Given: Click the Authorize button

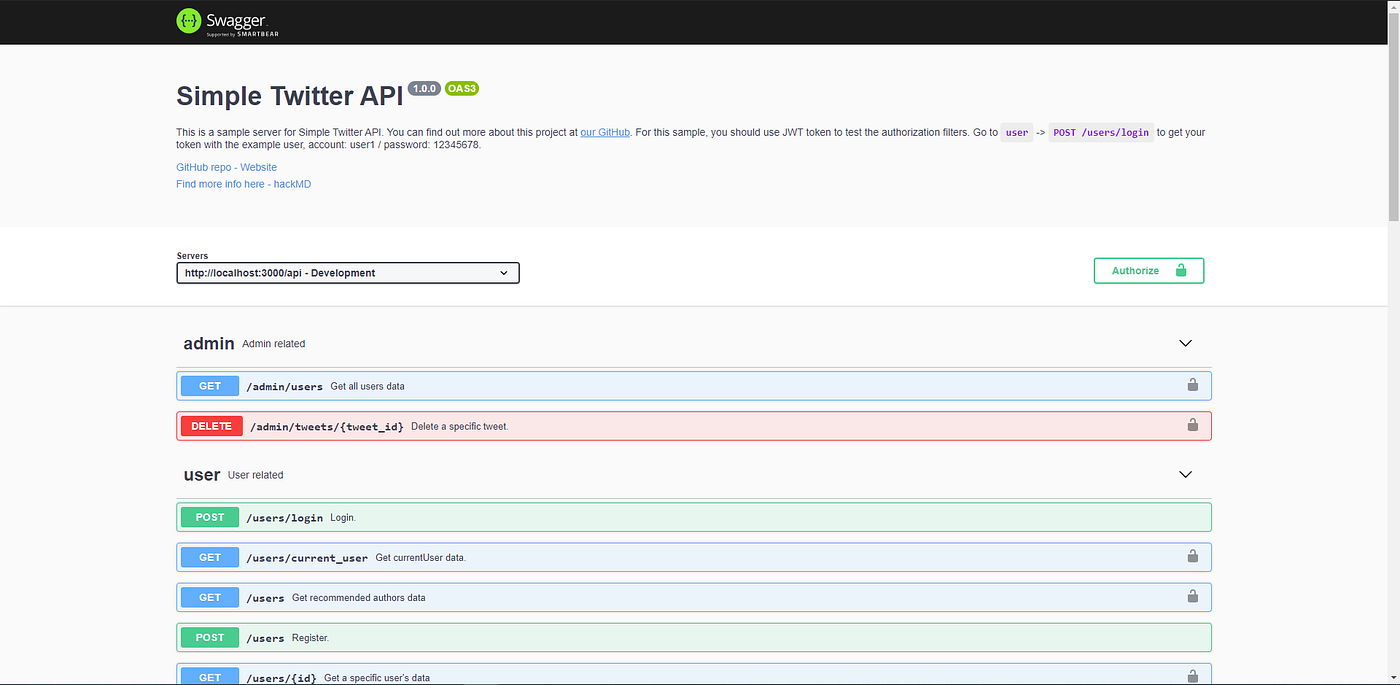Looking at the screenshot, I should [1149, 271].
